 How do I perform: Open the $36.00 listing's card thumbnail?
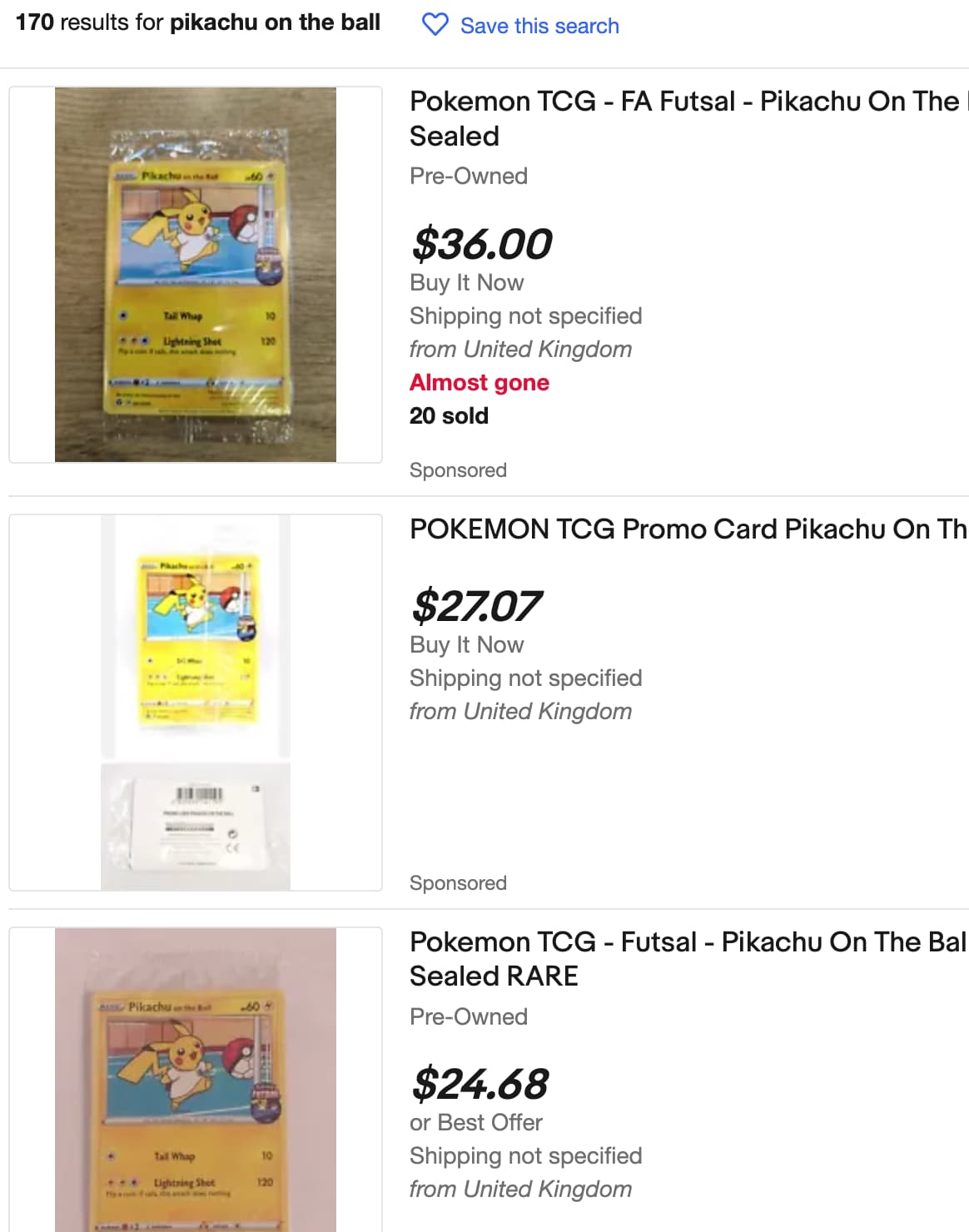(x=196, y=275)
